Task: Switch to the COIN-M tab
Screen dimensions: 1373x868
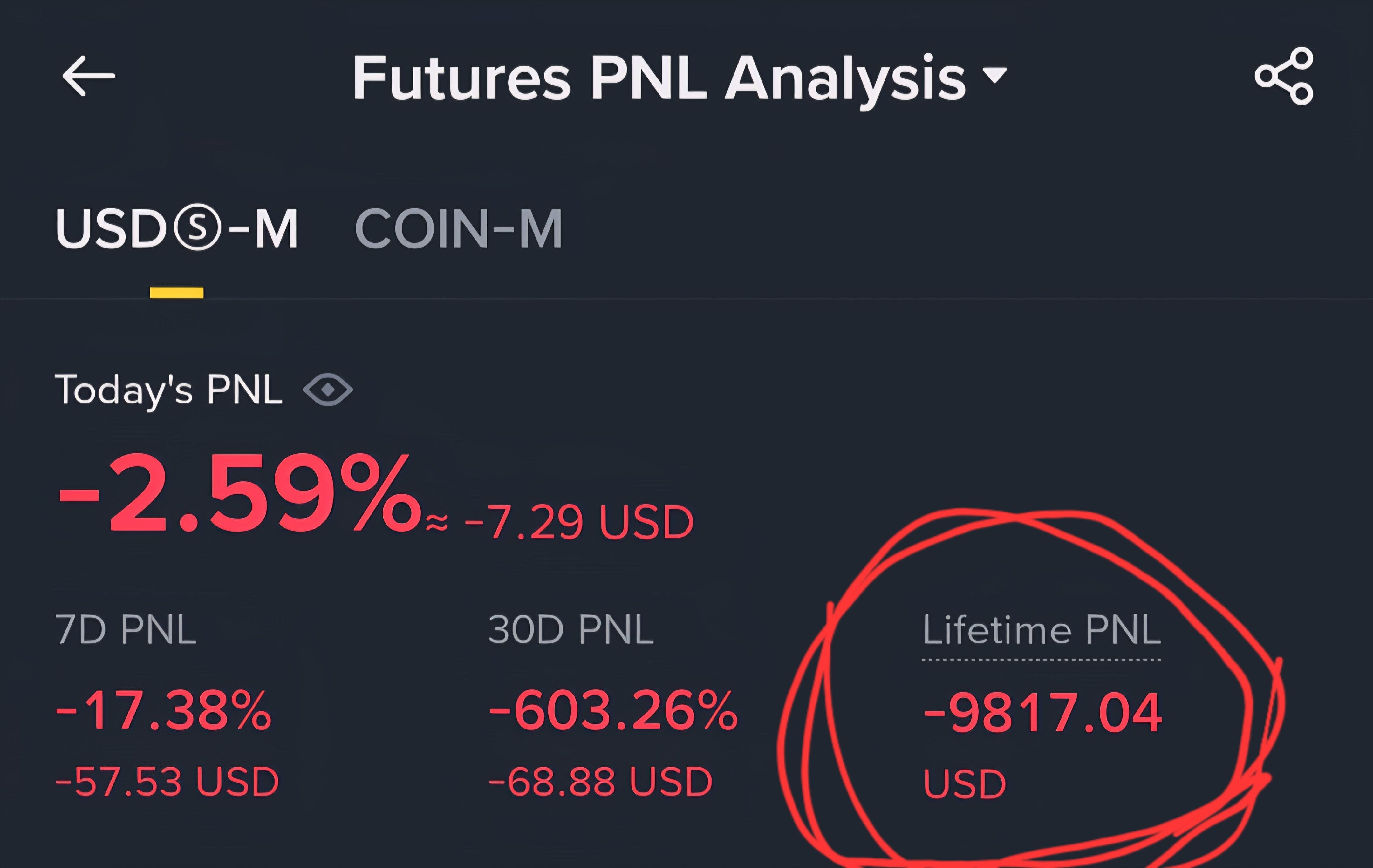Action: click(x=458, y=229)
